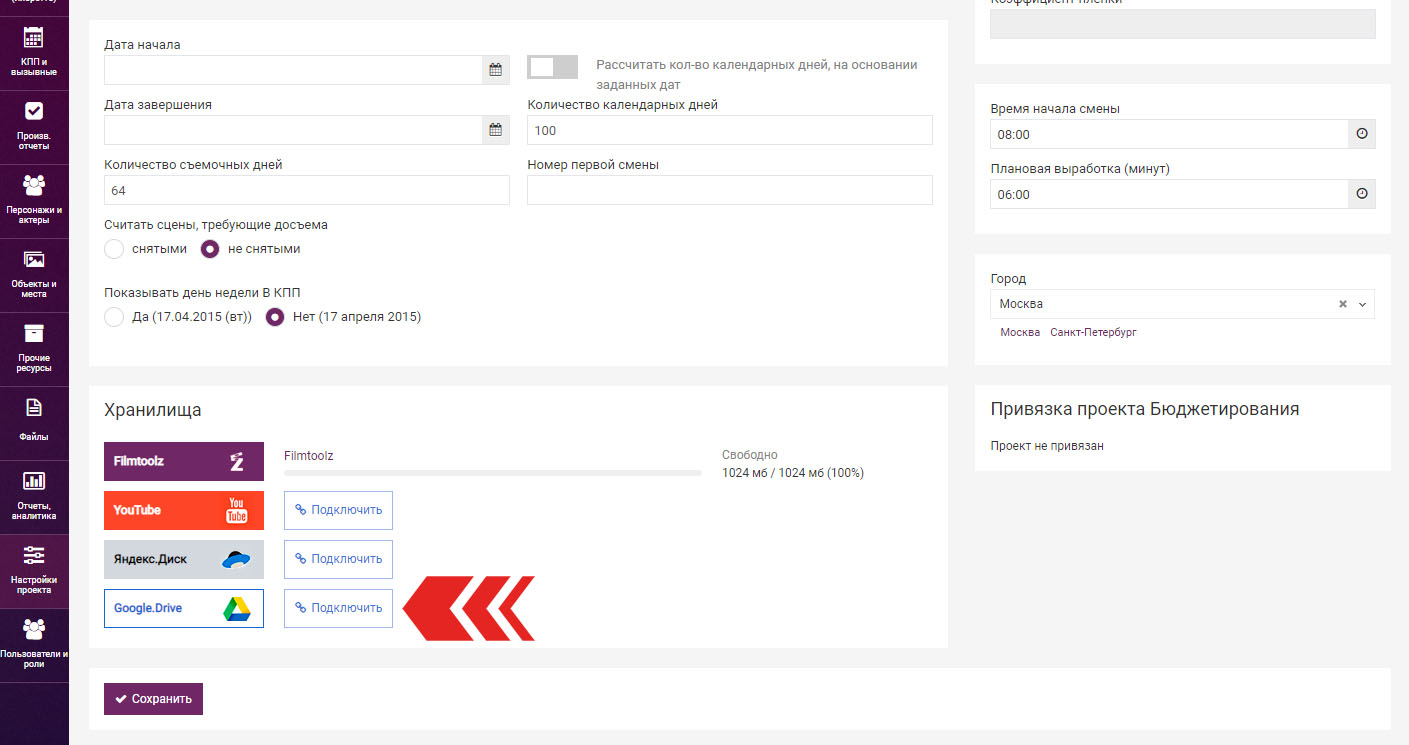Select the не снятыми radio option
The image size is (1409, 745).
click(x=210, y=249)
